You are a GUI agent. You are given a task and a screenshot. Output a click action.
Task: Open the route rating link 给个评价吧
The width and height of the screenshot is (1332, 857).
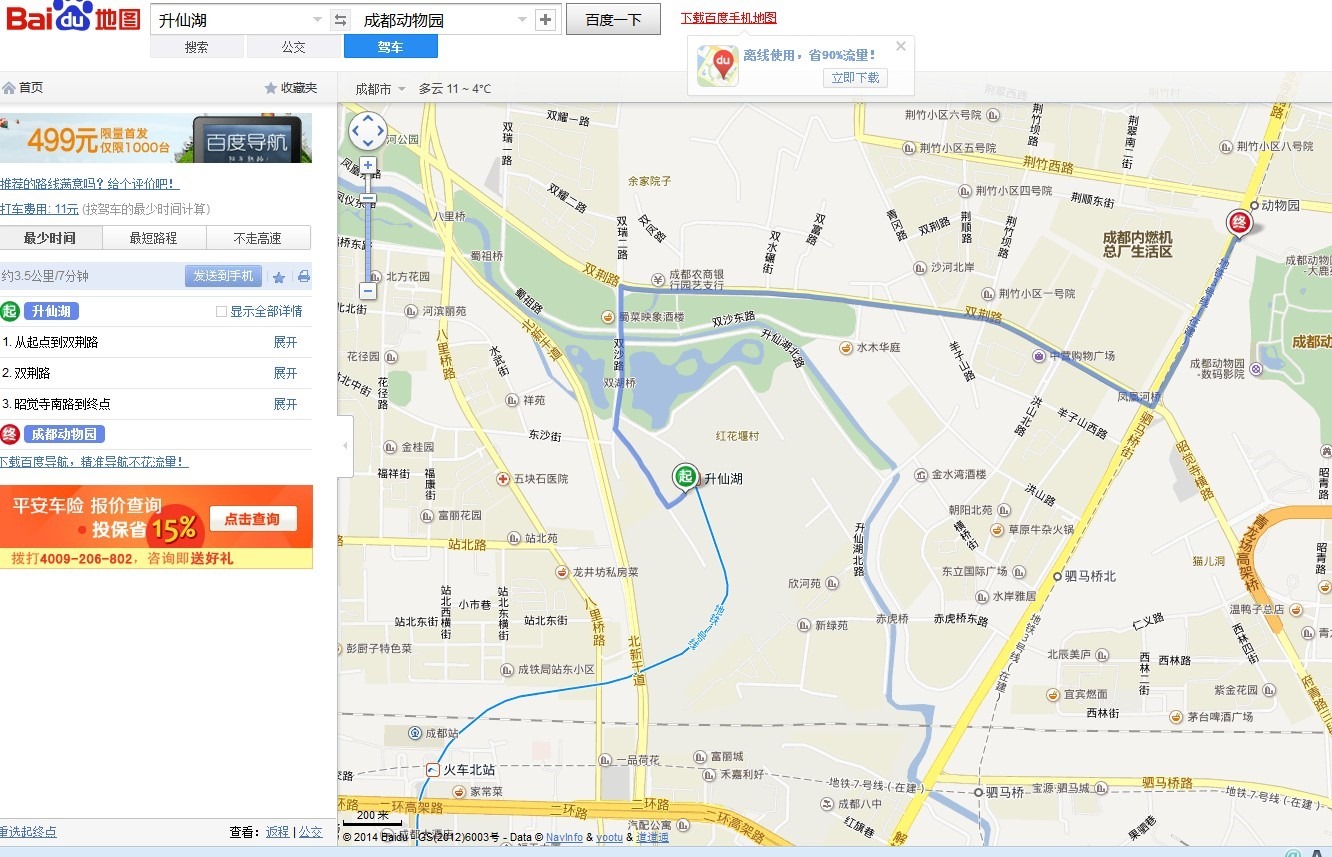click(89, 184)
